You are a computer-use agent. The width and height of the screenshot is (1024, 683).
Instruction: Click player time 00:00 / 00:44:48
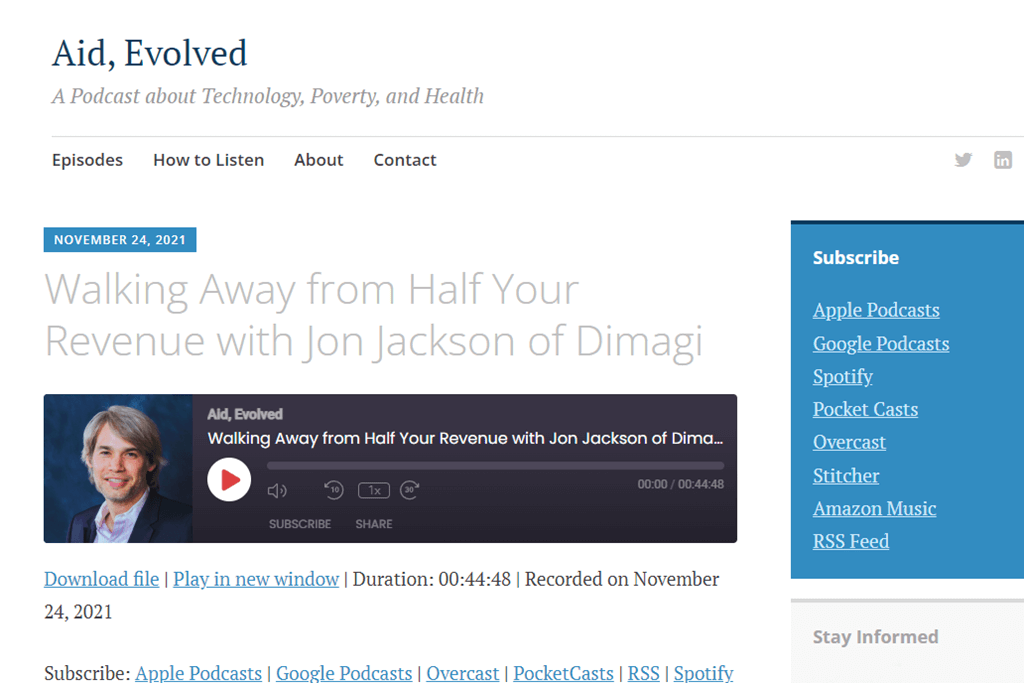(x=680, y=484)
